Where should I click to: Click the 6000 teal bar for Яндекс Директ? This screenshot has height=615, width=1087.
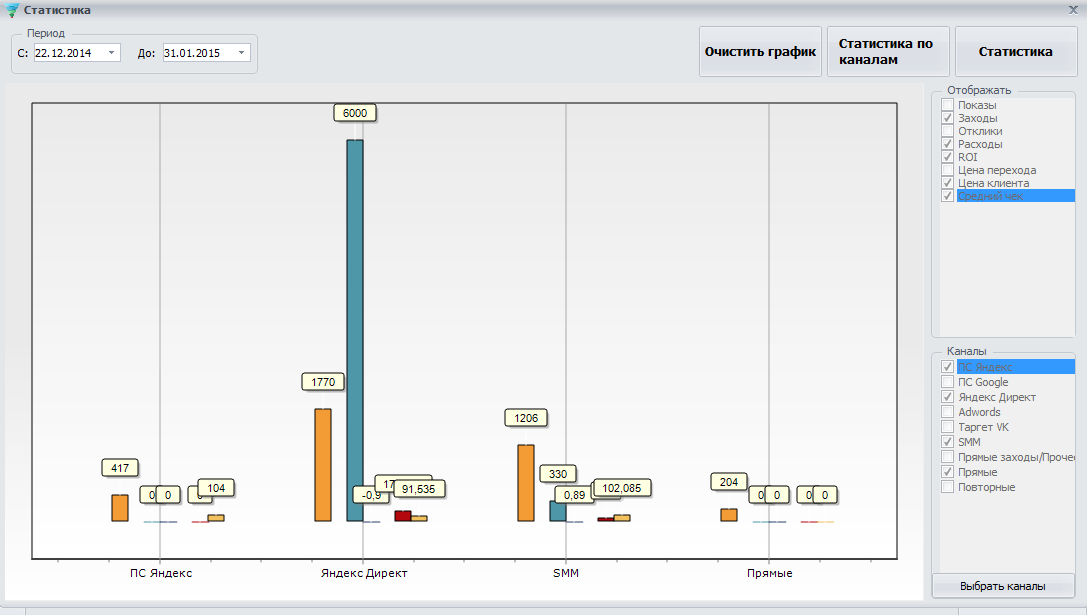click(x=355, y=330)
